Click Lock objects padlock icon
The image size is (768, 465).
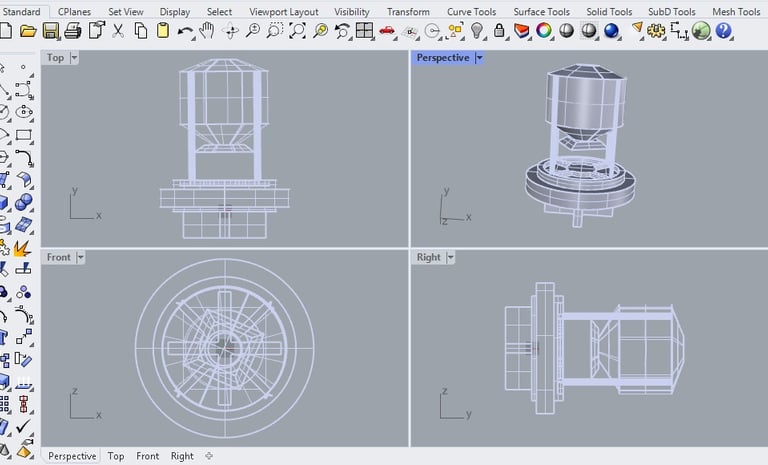tap(499, 31)
